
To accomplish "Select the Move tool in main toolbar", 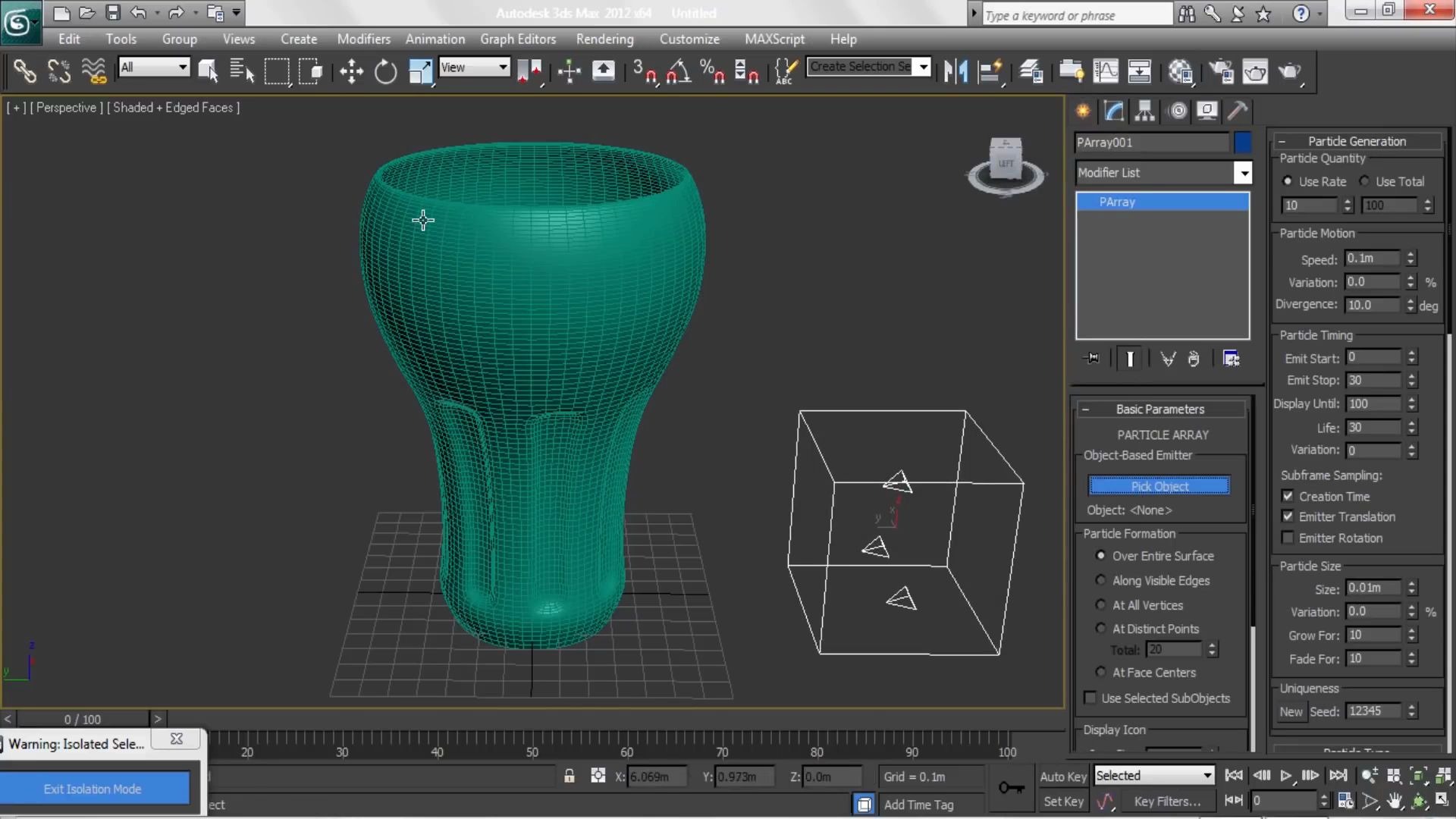I will [351, 71].
